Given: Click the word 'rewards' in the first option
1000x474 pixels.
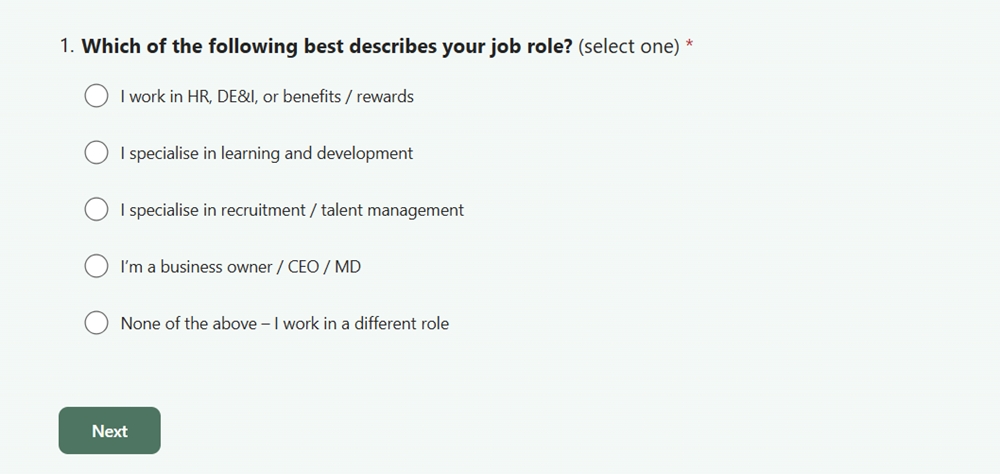Looking at the screenshot, I should pyautogui.click(x=385, y=96).
